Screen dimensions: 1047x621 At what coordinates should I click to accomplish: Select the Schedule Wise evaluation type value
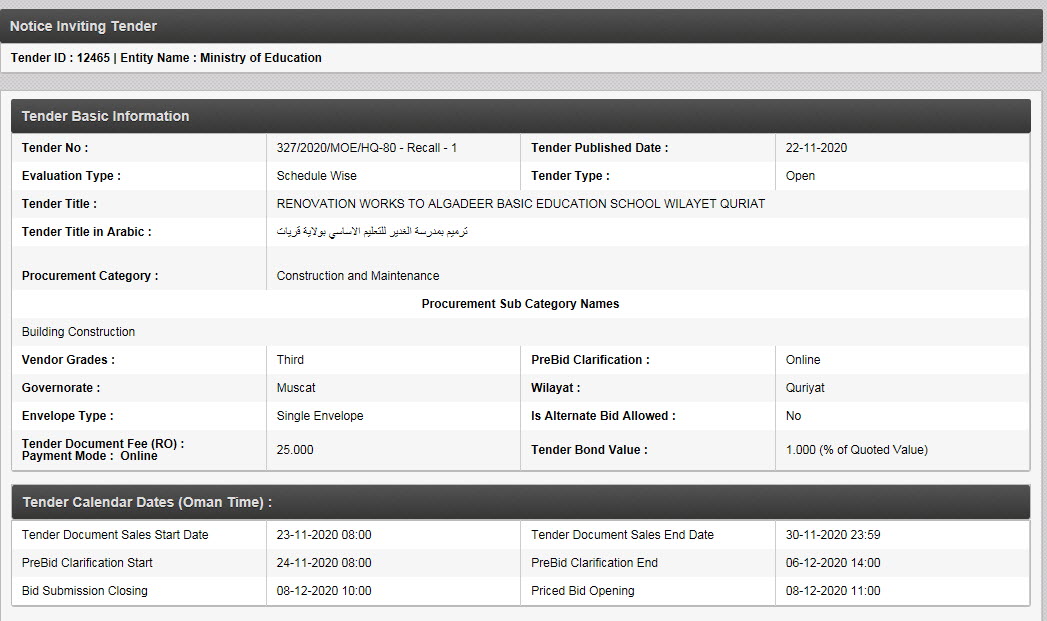pos(316,176)
